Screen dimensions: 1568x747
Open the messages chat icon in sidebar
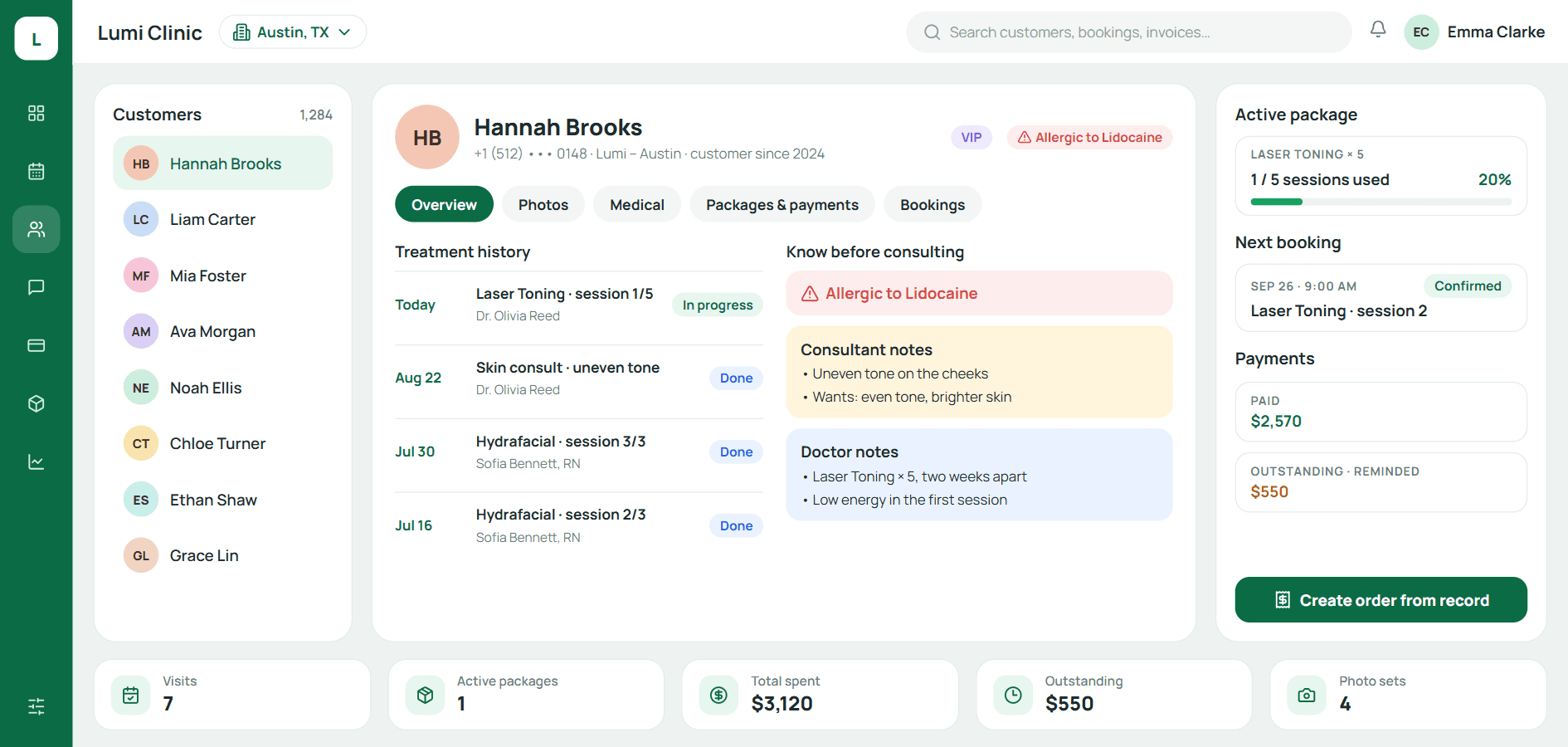(36, 287)
